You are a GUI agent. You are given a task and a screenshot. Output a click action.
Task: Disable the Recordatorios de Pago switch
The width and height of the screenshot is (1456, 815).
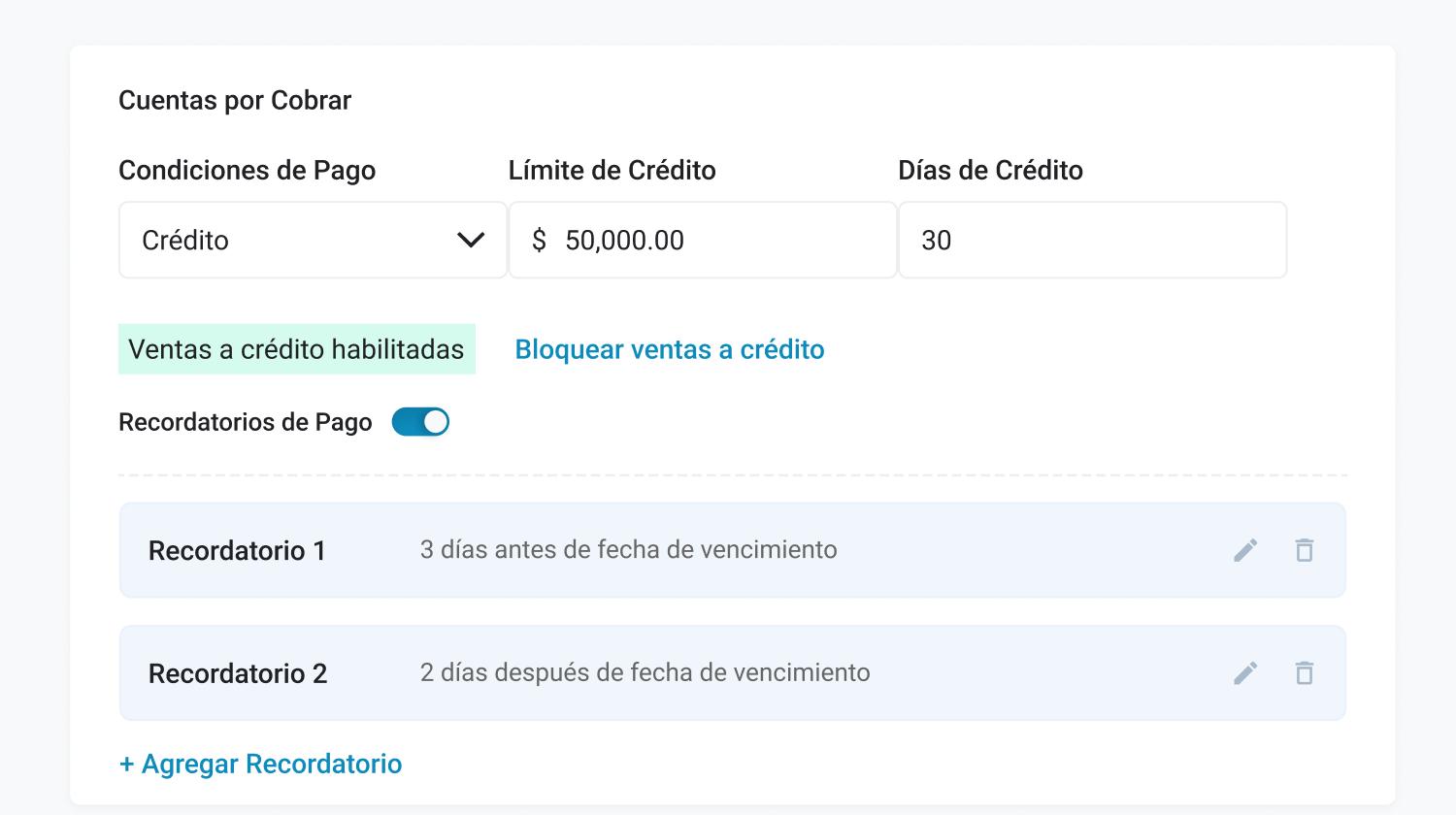tap(420, 422)
